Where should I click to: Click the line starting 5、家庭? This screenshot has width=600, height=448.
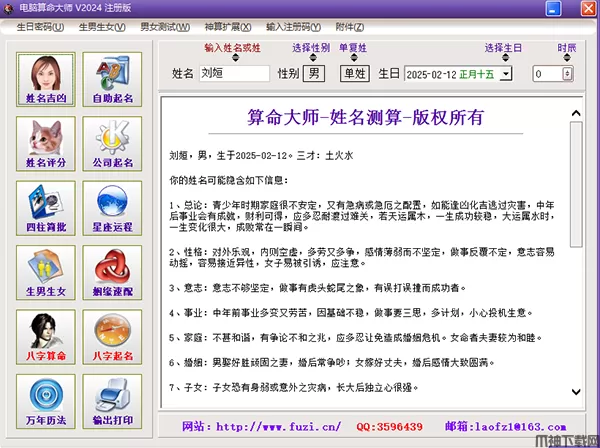pos(356,337)
